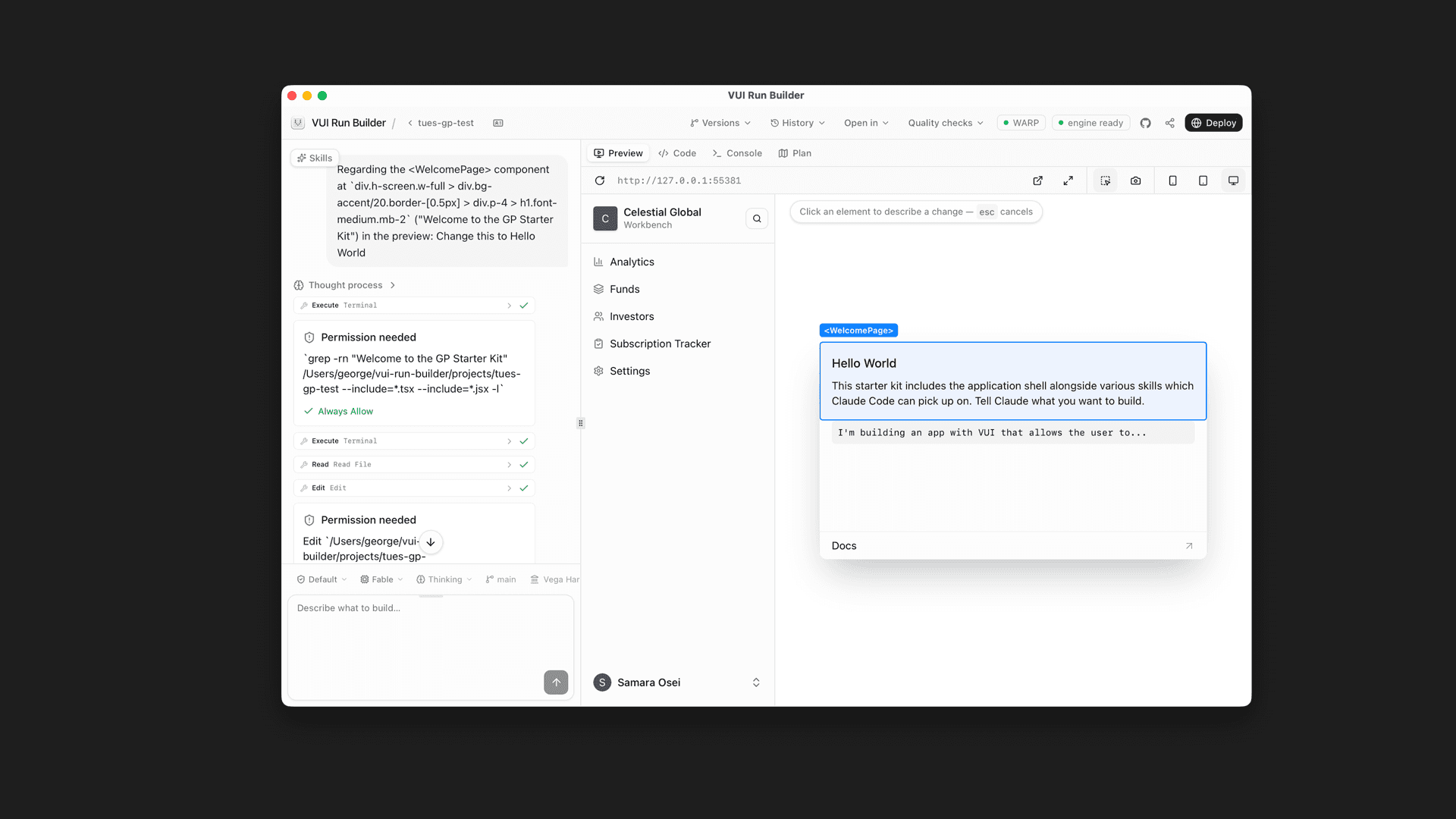Open the Docs link in the welcome card
The height and width of the screenshot is (819, 1456).
(1012, 546)
